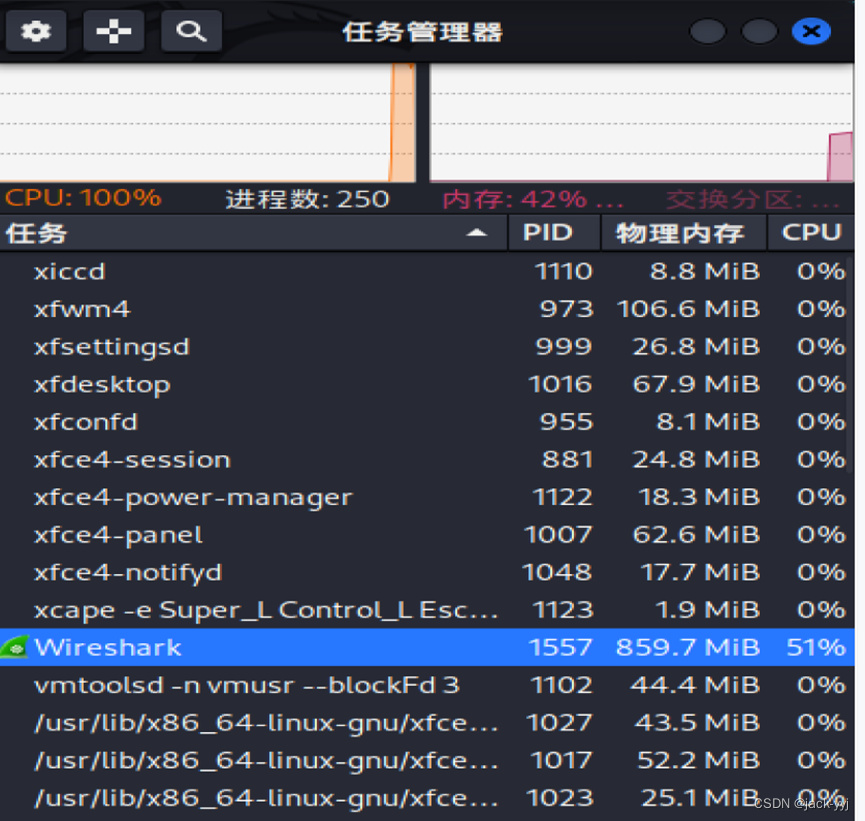Click the 67.9 MiB memory cell
Viewport: 865px width, 821px height.
coord(696,385)
